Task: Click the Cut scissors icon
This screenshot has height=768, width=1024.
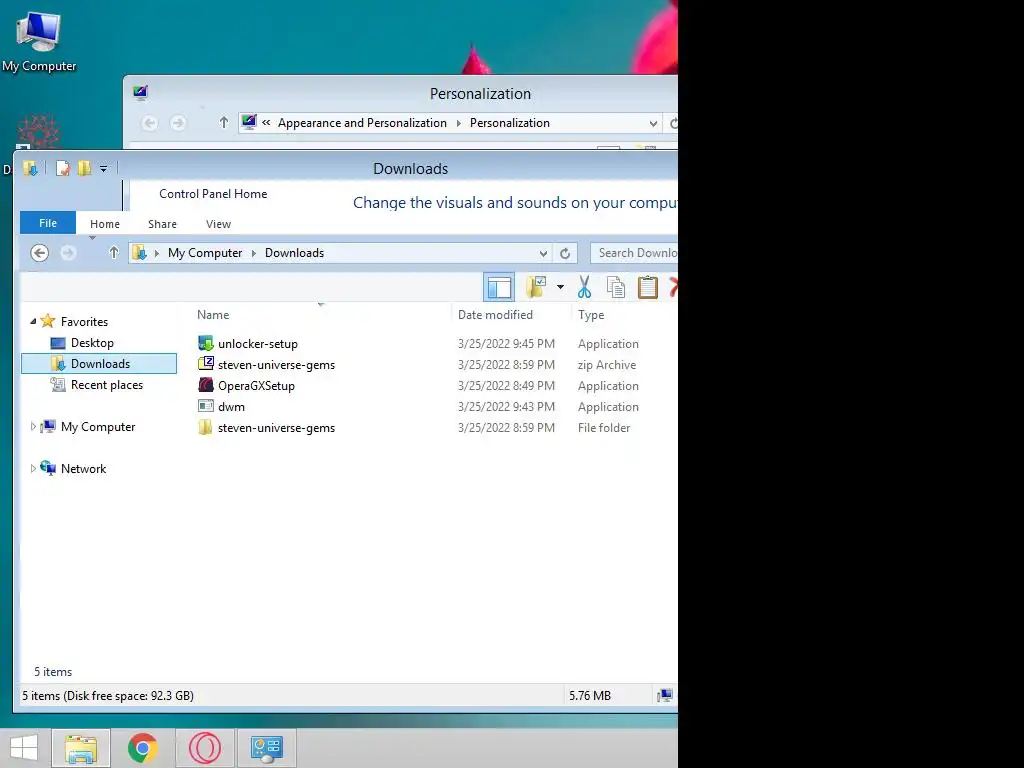Action: [x=584, y=287]
